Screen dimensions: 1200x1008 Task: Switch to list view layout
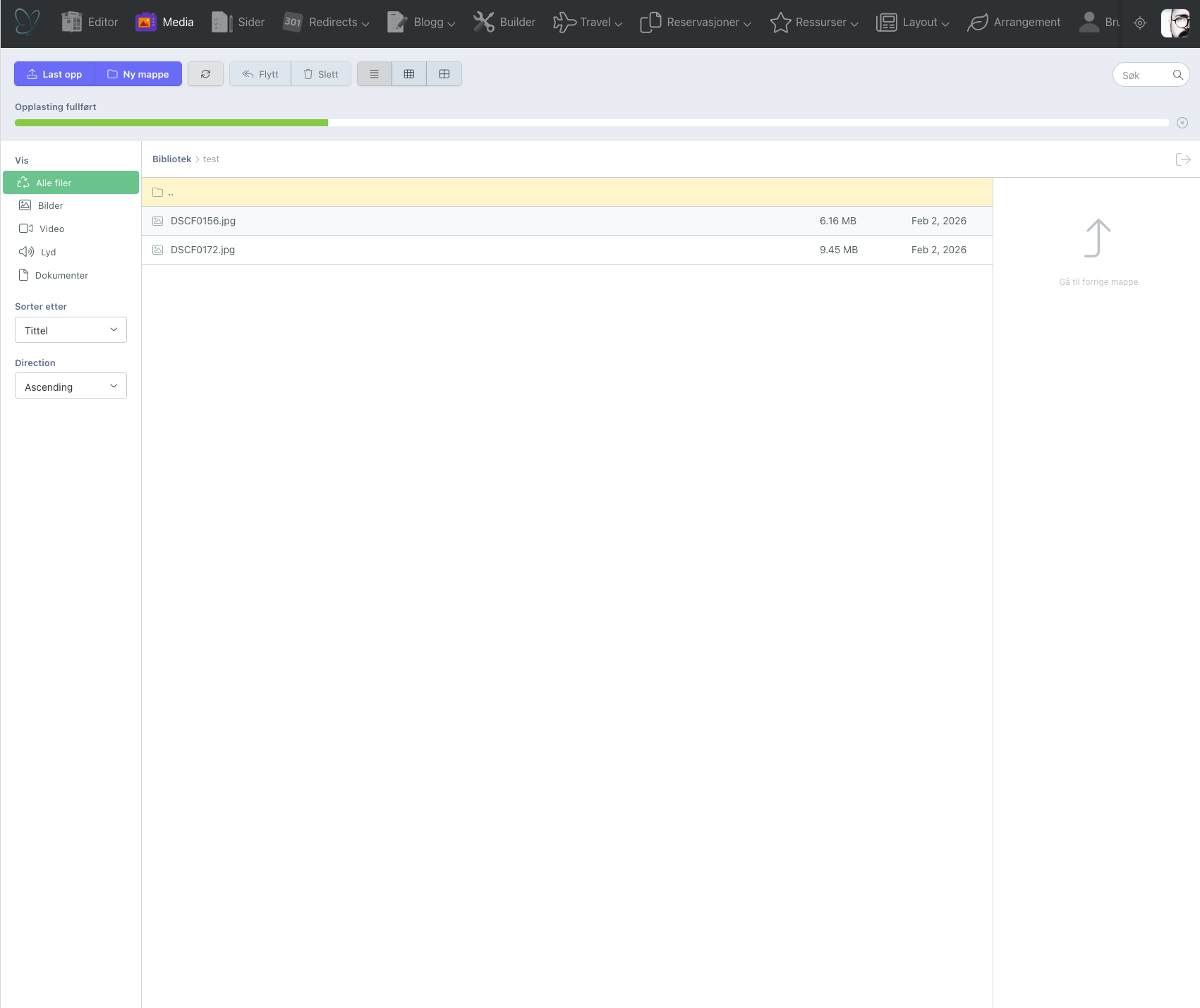coord(374,74)
